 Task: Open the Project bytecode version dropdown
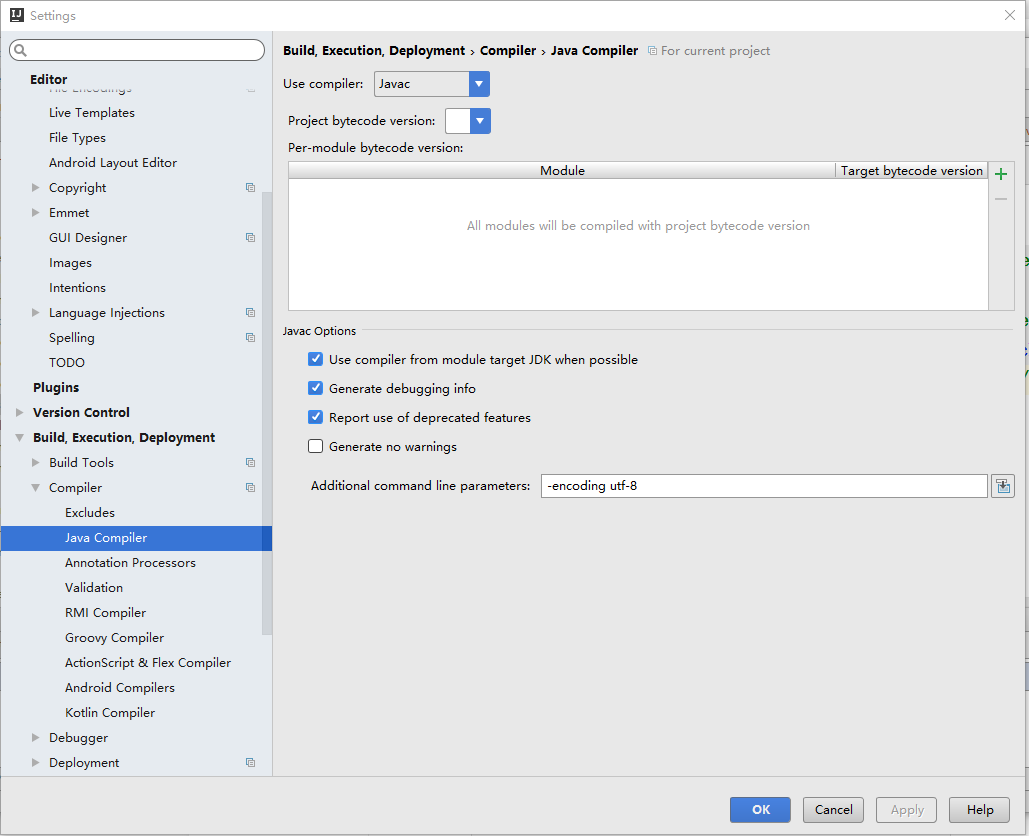478,119
